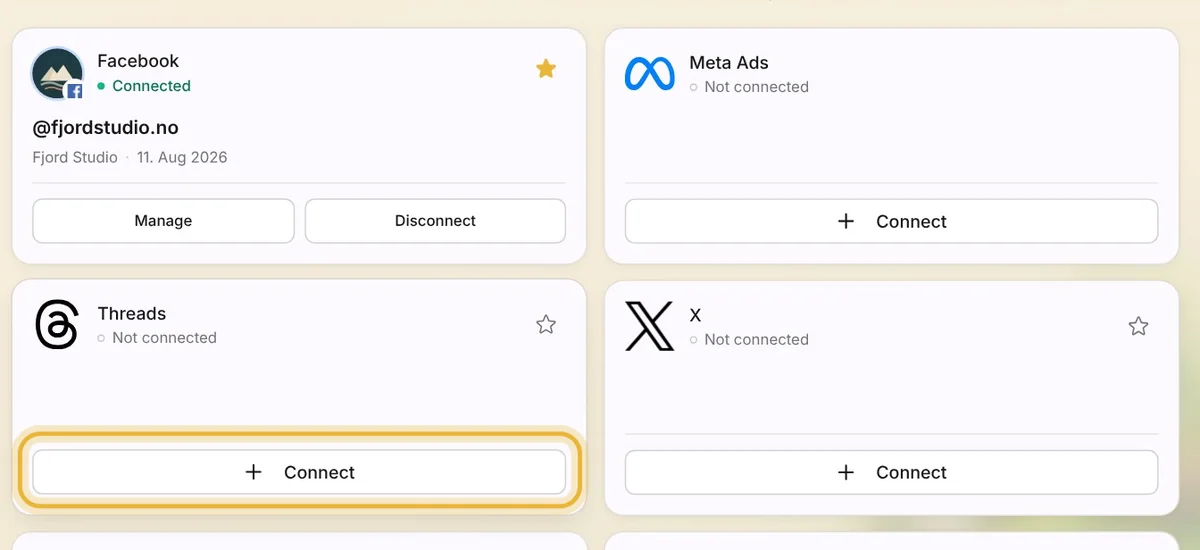Image resolution: width=1200 pixels, height=550 pixels.
Task: Click 'Not connected' under X
Action: [756, 340]
